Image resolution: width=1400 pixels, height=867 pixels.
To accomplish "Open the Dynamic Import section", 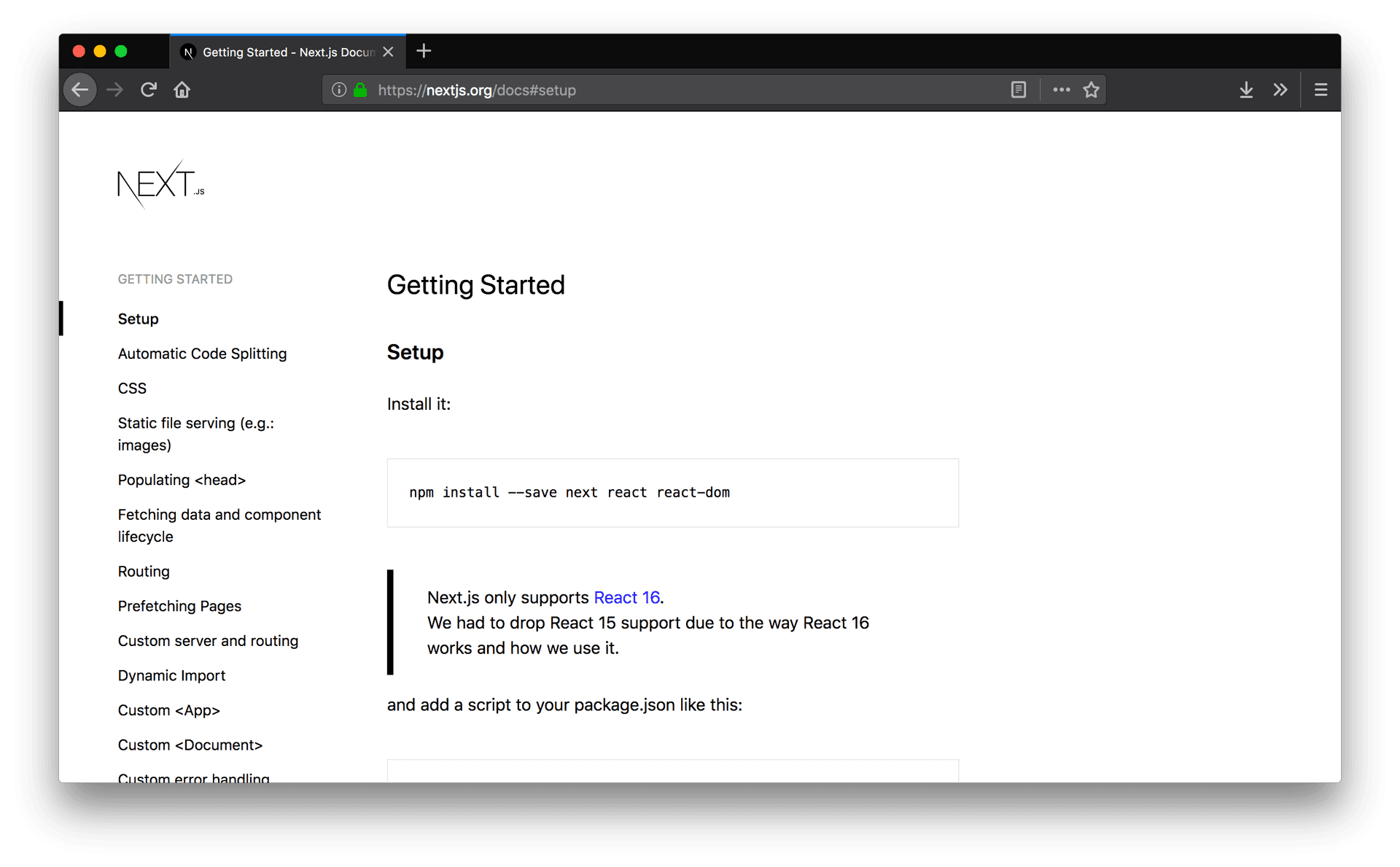I will (x=171, y=675).
